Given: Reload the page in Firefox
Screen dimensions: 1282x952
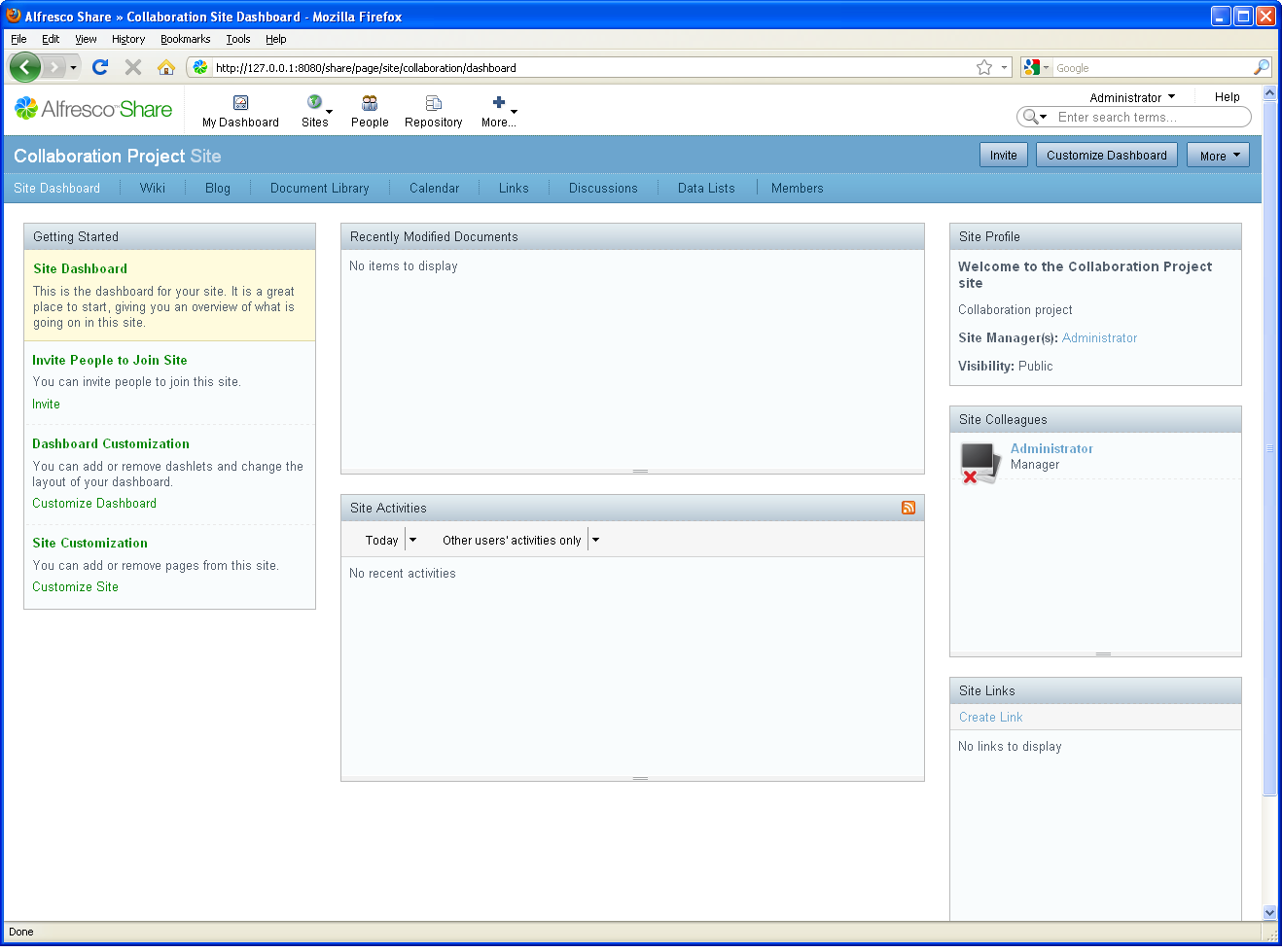Looking at the screenshot, I should tap(100, 67).
